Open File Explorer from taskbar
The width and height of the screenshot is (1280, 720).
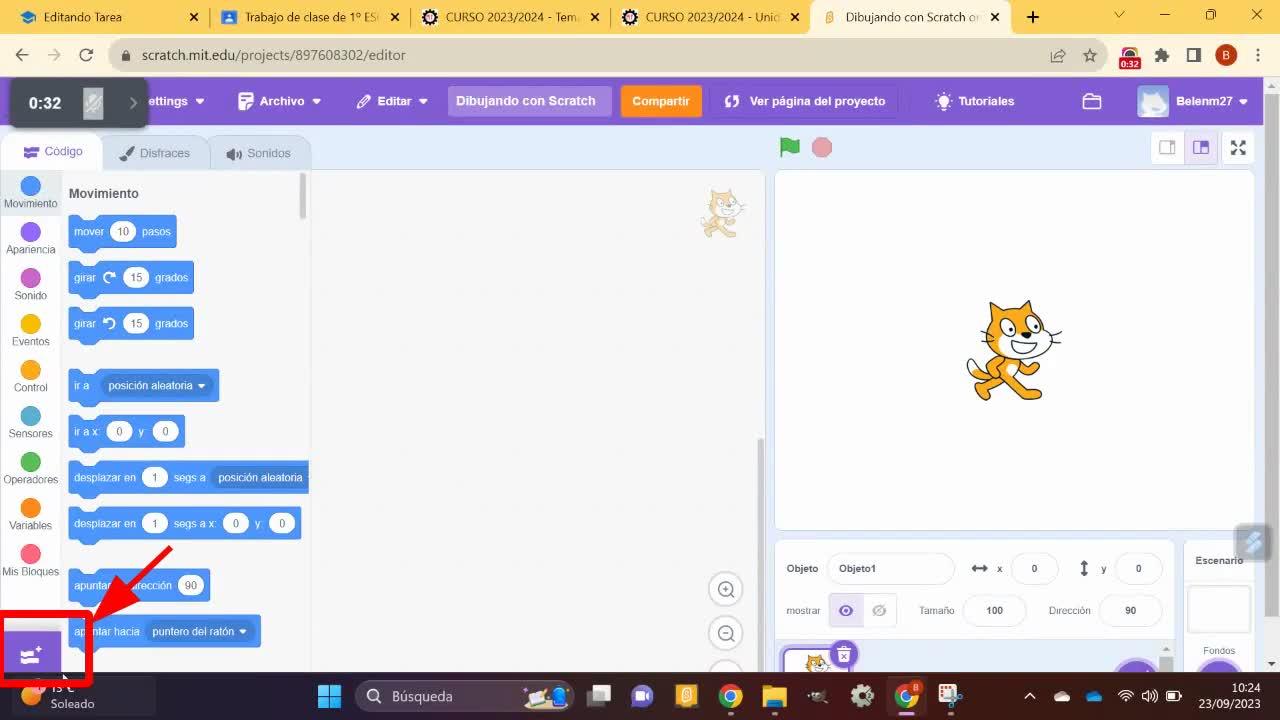(774, 696)
